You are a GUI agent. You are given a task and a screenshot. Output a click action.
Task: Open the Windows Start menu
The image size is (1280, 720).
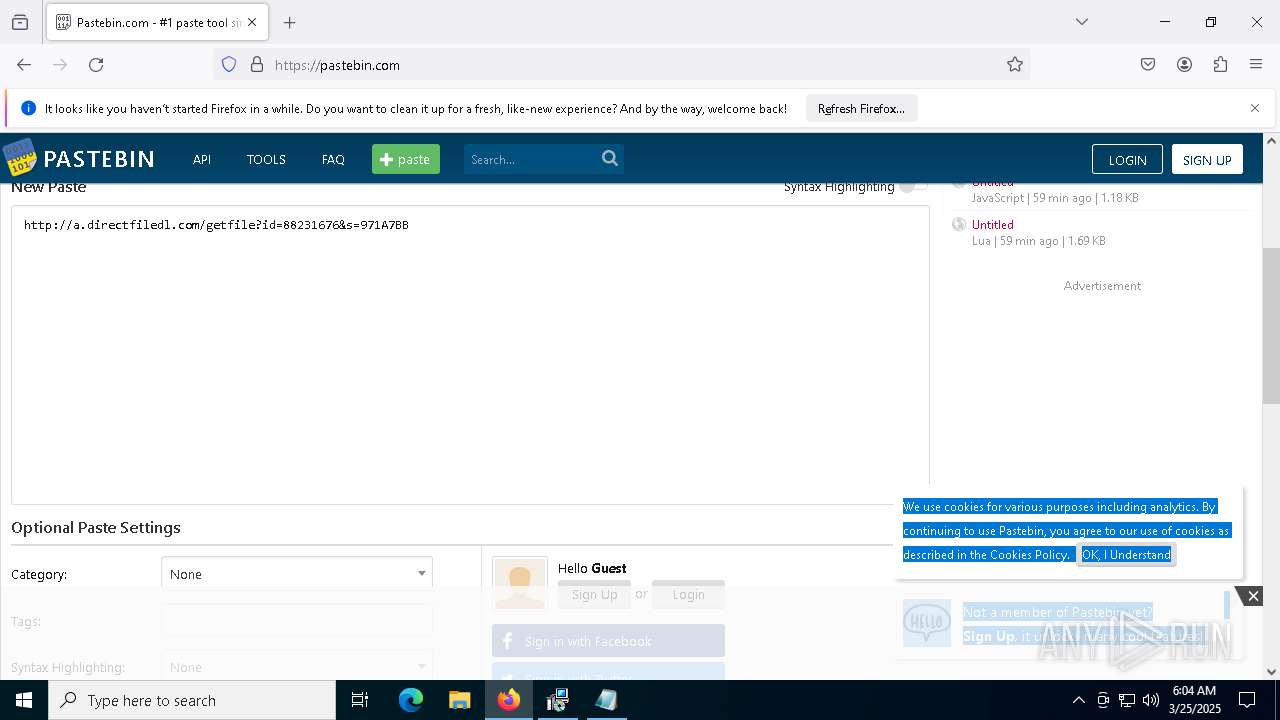(x=24, y=700)
